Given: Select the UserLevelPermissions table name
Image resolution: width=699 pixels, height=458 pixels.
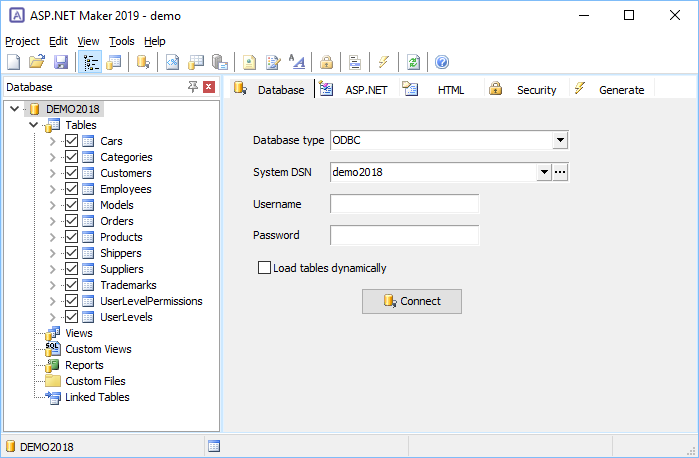Looking at the screenshot, I should [151, 301].
